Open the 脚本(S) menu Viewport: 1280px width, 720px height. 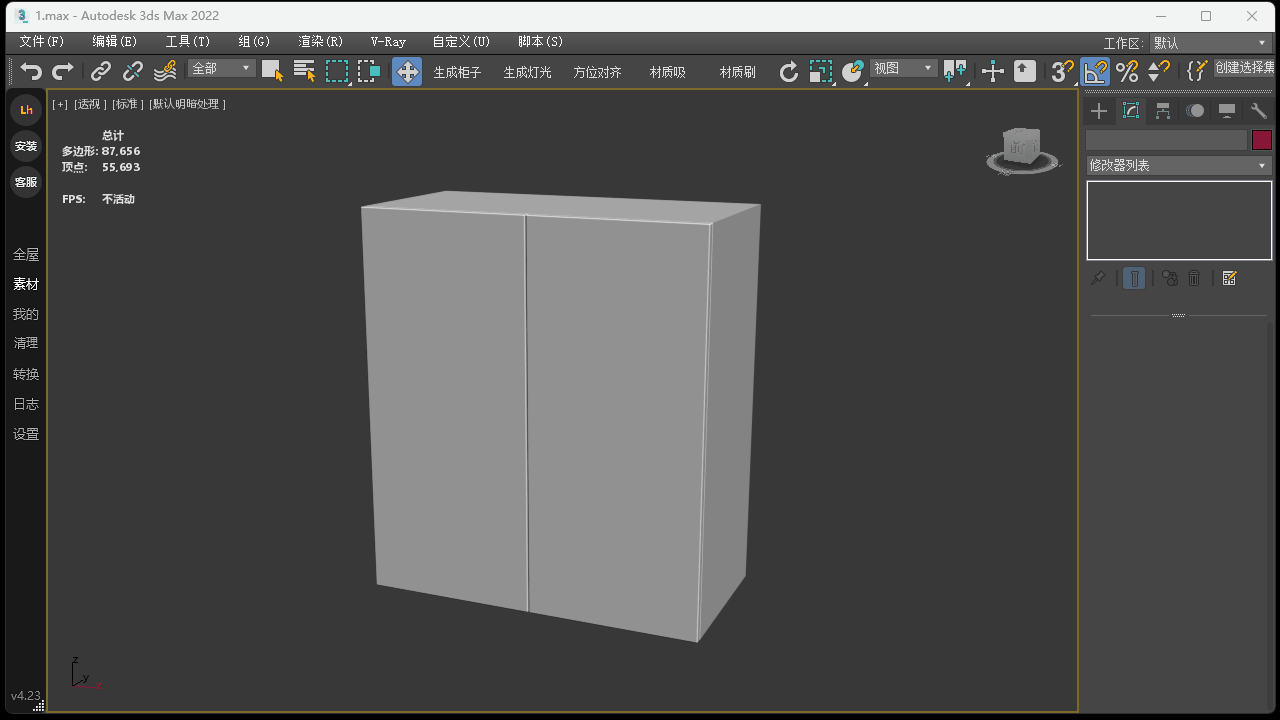(x=540, y=42)
